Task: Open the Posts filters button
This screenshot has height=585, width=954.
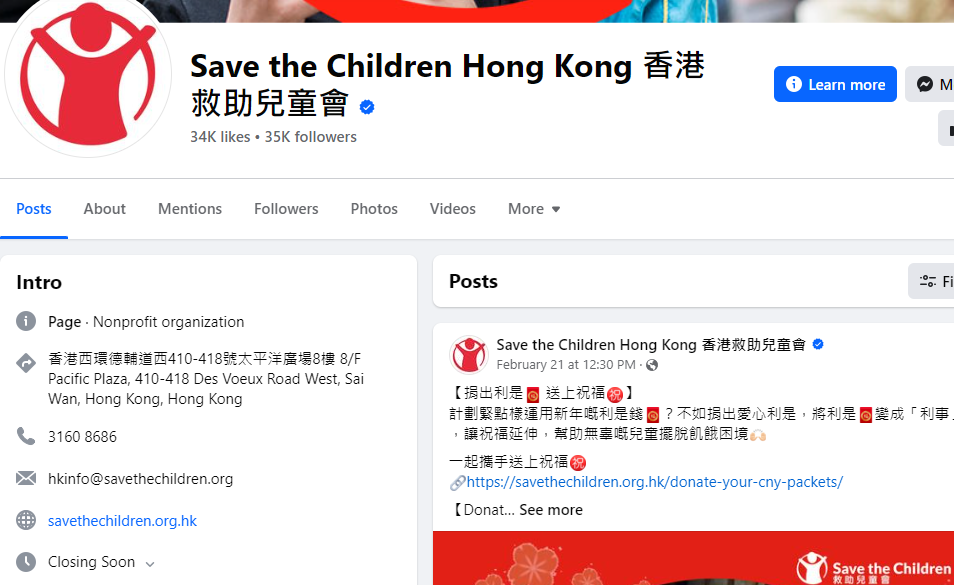Action: pyautogui.click(x=931, y=281)
